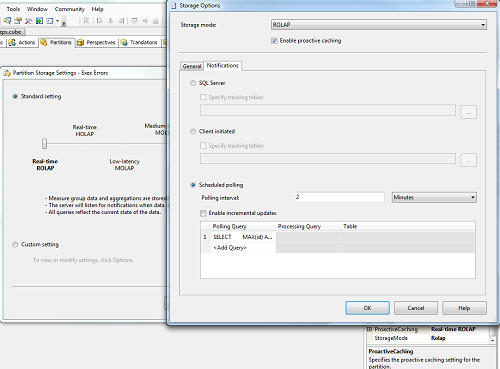Click the <Add Query> row
The width and height of the screenshot is (500, 369).
[243, 248]
